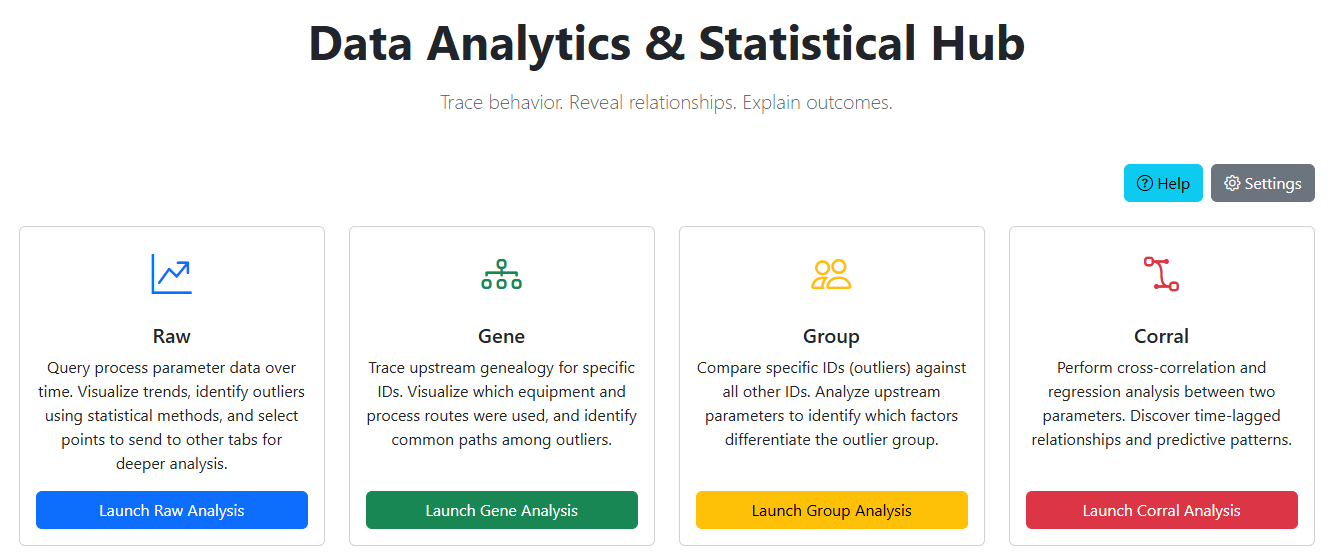Start the Corral Analysis via red button
The image size is (1336, 554).
coord(1162,510)
